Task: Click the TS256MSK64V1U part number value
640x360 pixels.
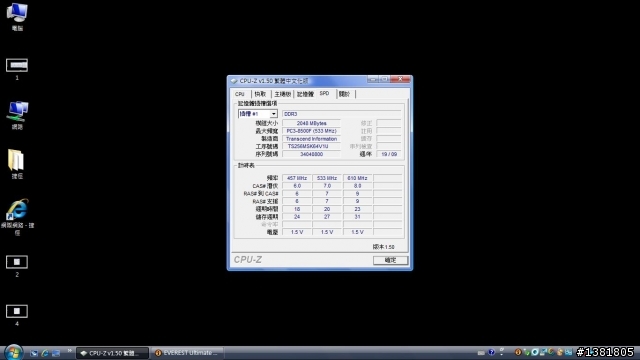Action: pyautogui.click(x=311, y=147)
